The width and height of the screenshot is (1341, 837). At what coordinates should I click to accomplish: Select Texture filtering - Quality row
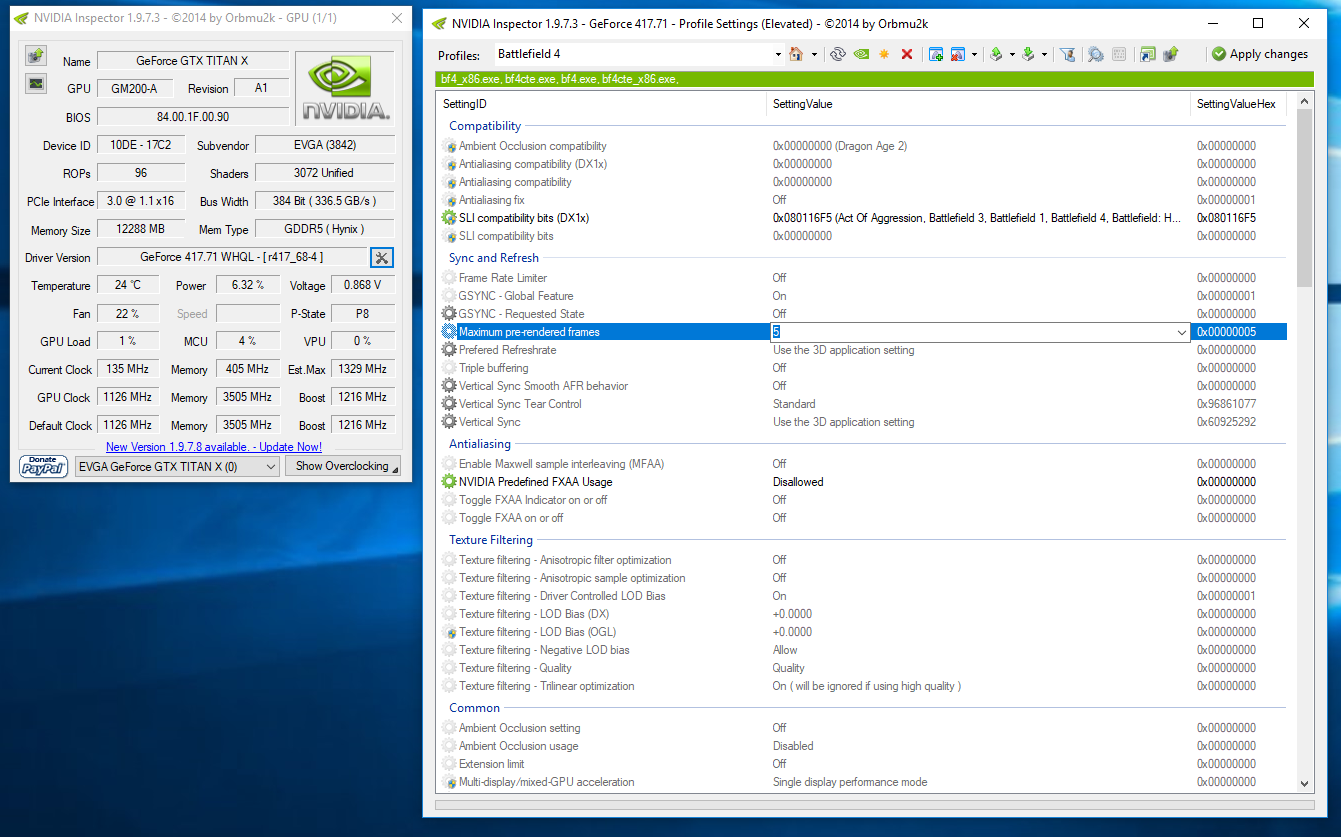tap(864, 668)
